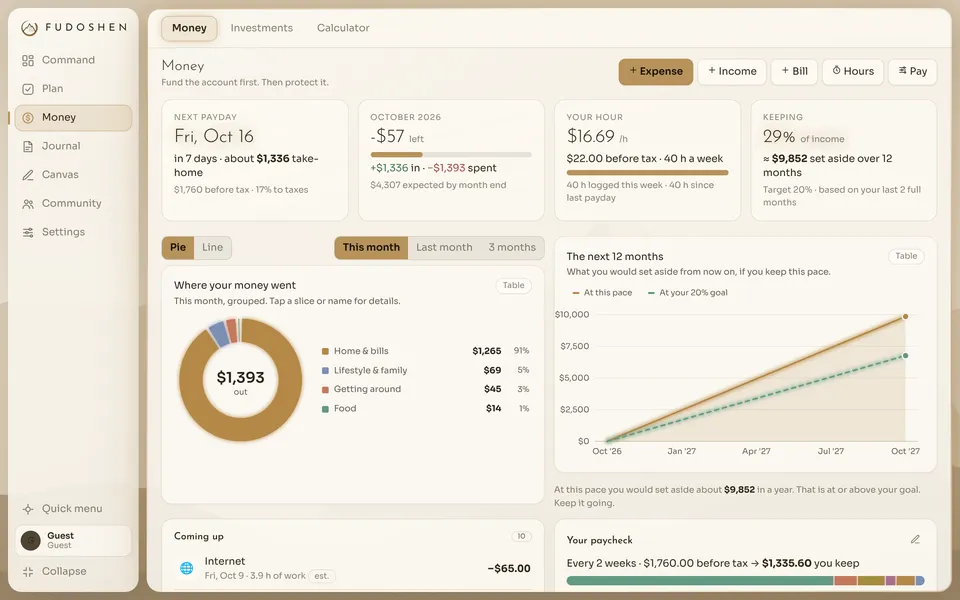Click the Lifestyle & family blue legend swatch
The width and height of the screenshot is (960, 600).
coord(325,370)
